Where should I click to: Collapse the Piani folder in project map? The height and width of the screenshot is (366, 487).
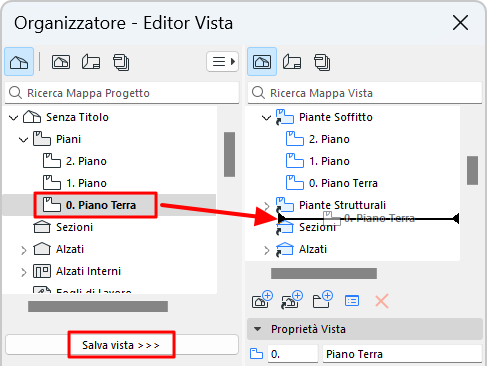point(23,139)
